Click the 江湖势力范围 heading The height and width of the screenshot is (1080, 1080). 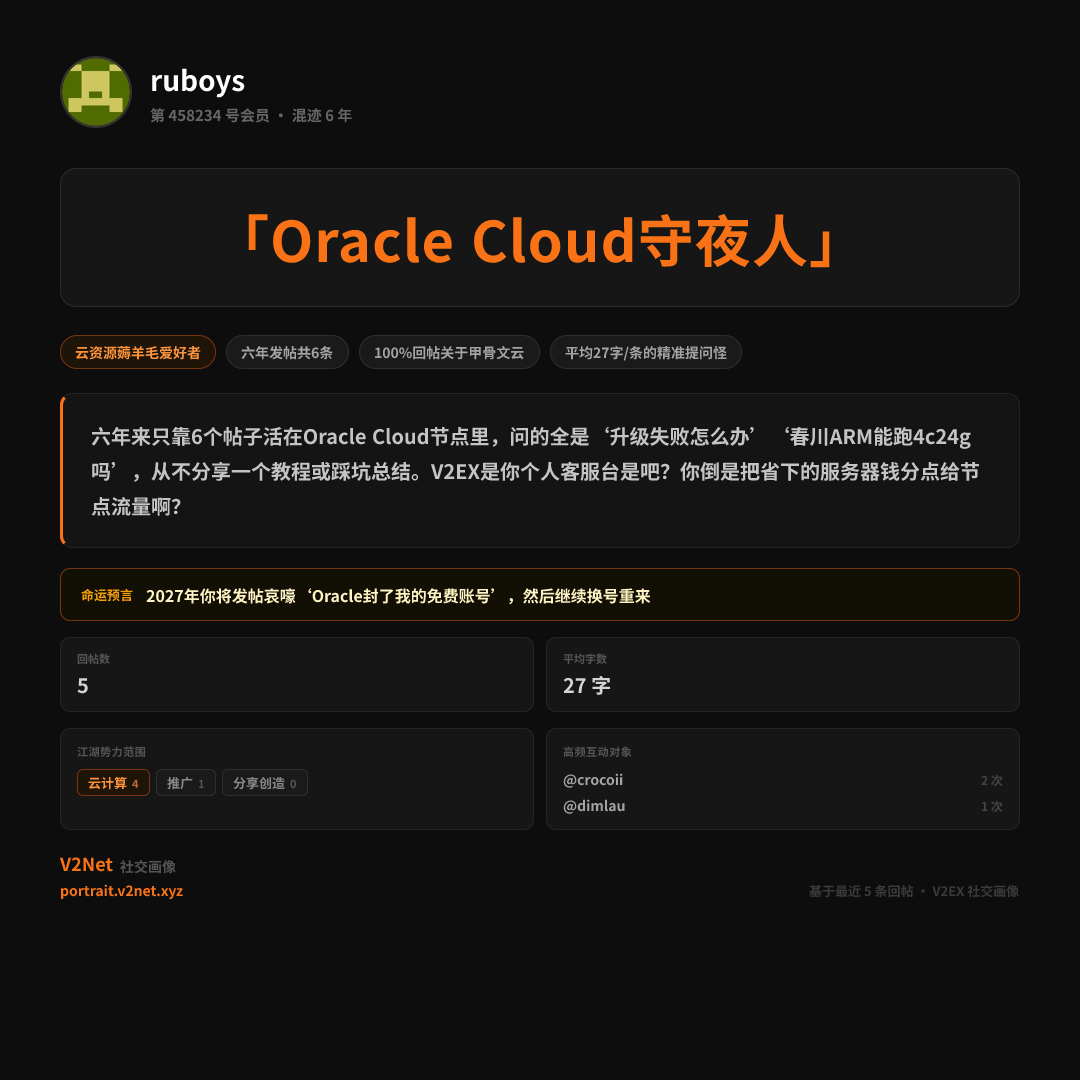[x=111, y=751]
